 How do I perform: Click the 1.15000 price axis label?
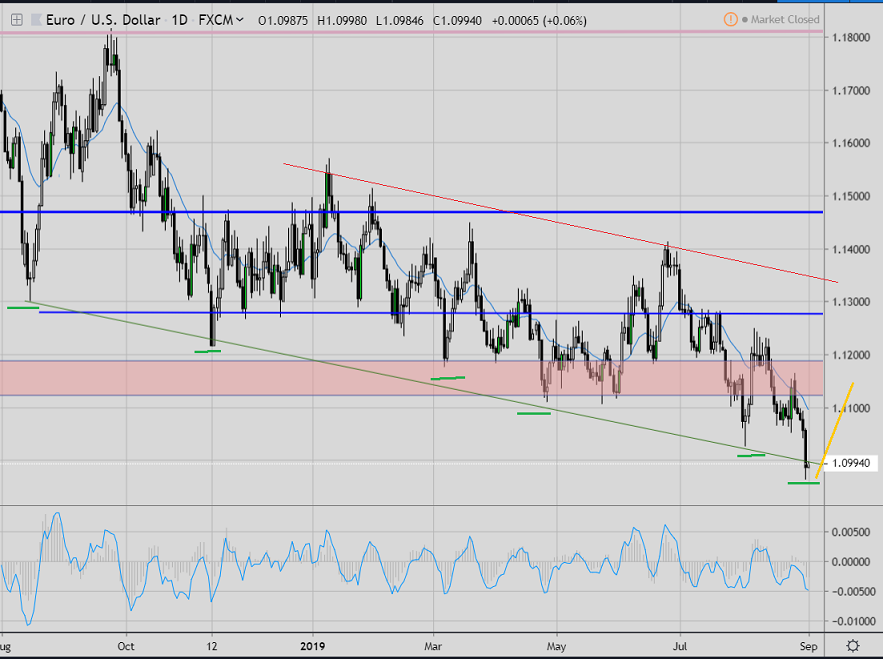pos(851,197)
